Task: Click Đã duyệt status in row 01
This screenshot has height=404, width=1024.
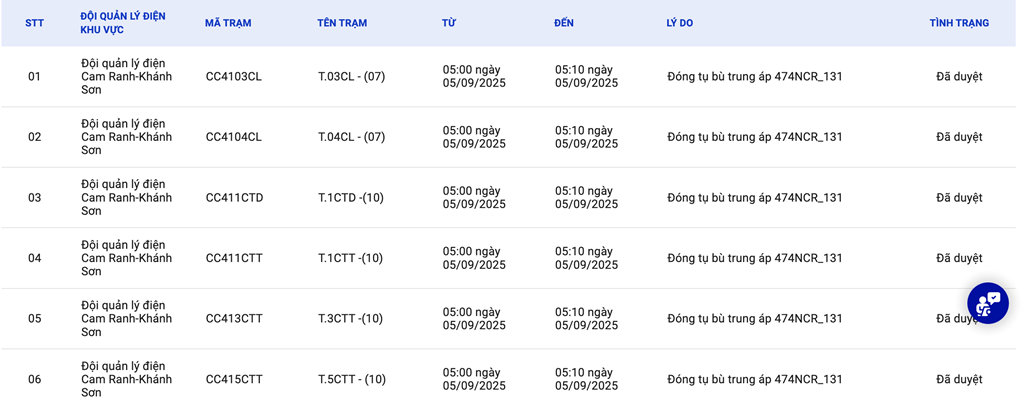Action: pos(959,76)
